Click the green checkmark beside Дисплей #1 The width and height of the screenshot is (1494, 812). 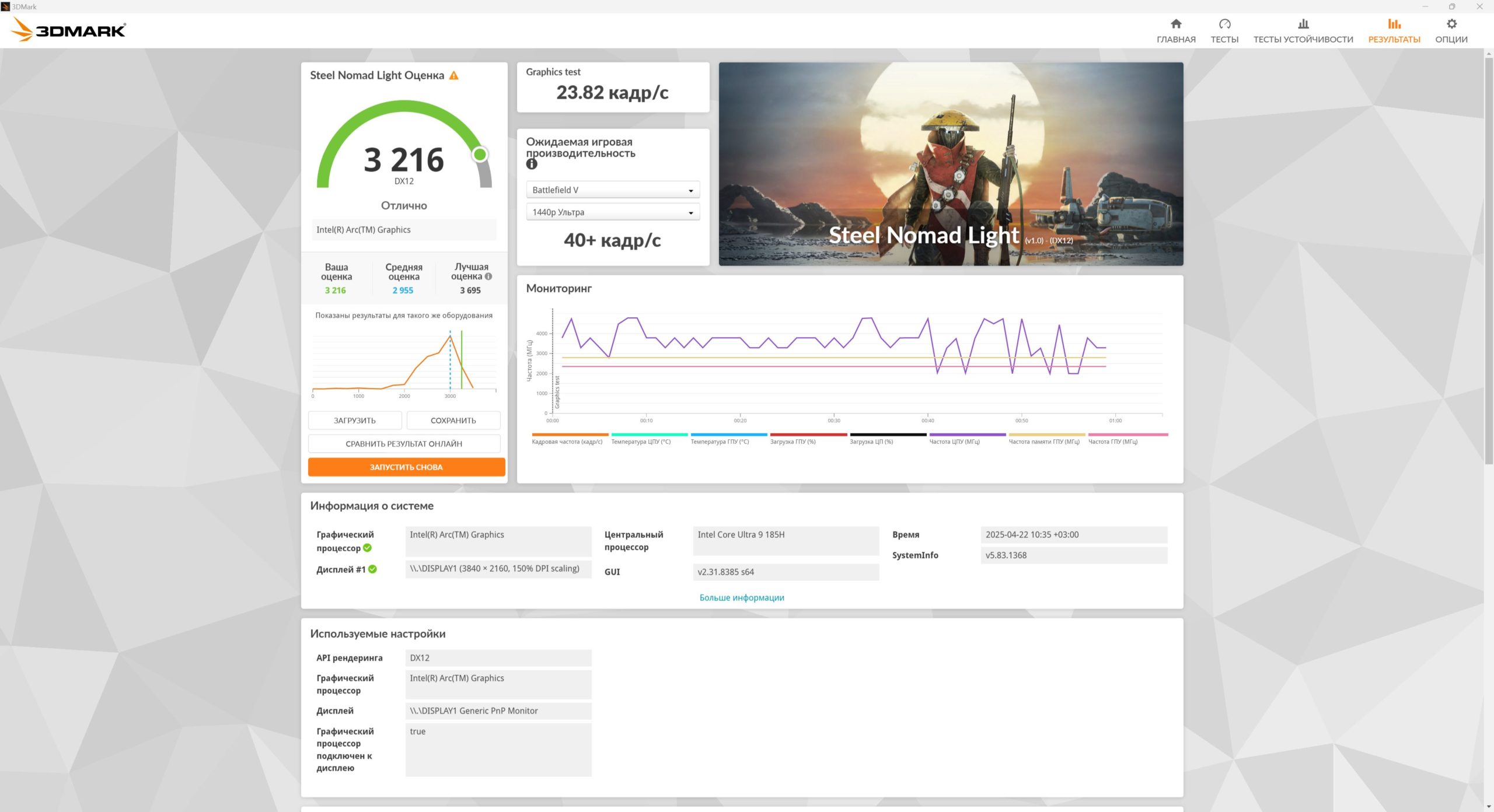pyautogui.click(x=372, y=569)
